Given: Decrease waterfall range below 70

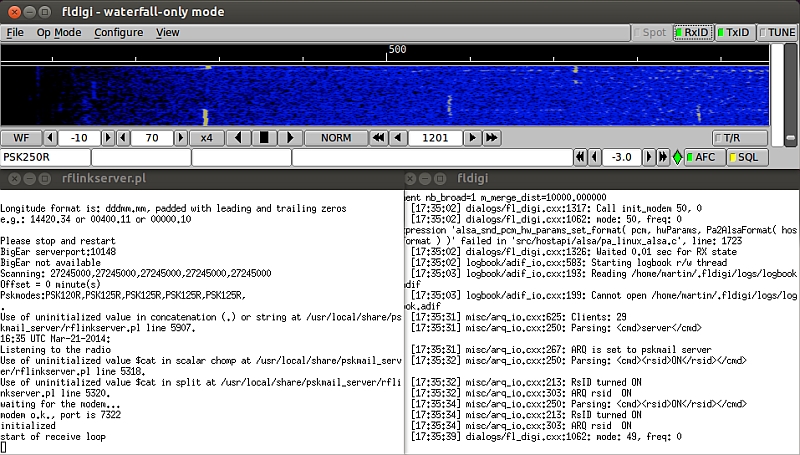Looking at the screenshot, I should click(123, 138).
